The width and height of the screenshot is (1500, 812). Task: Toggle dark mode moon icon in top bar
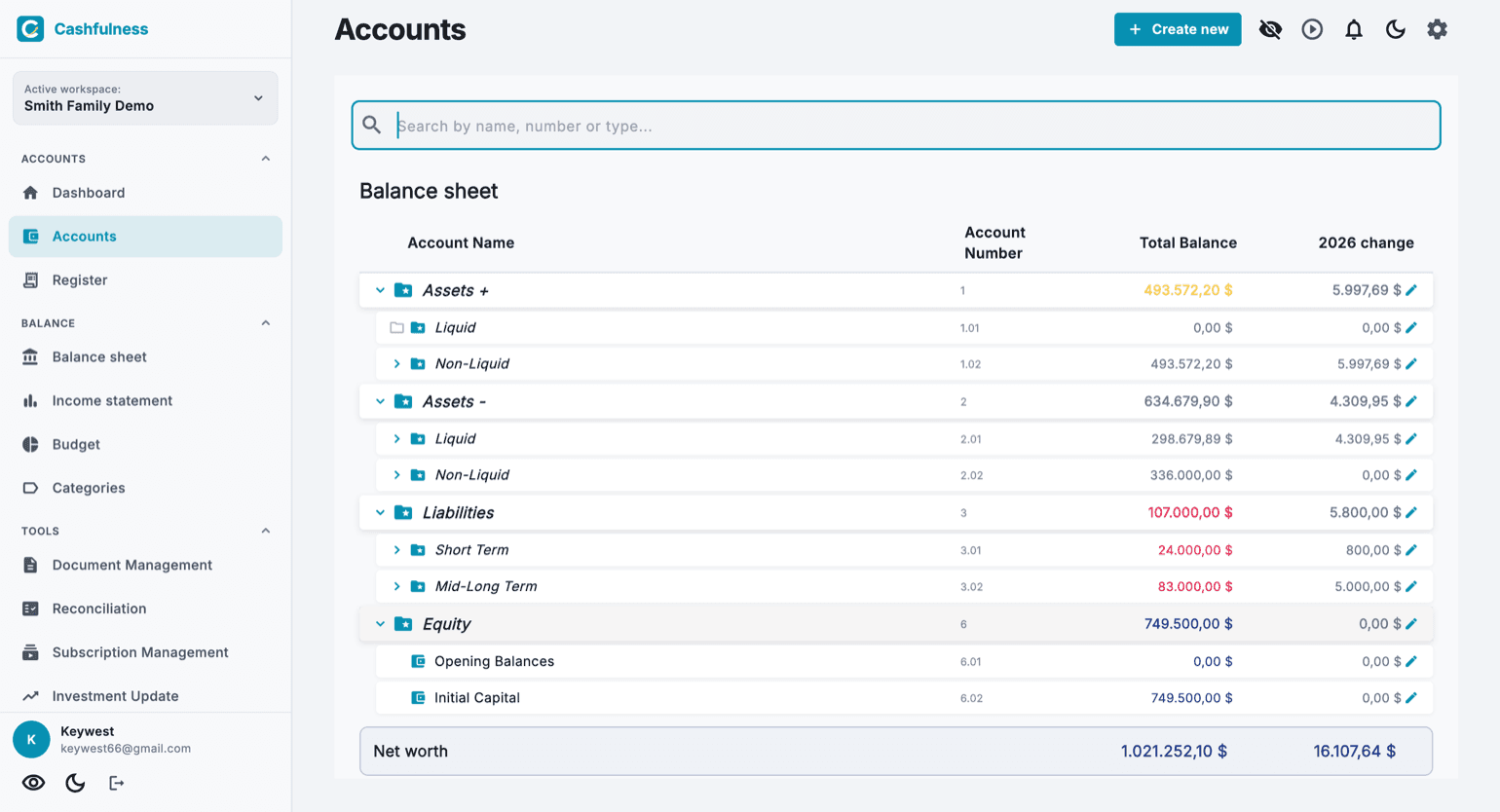tap(1396, 29)
